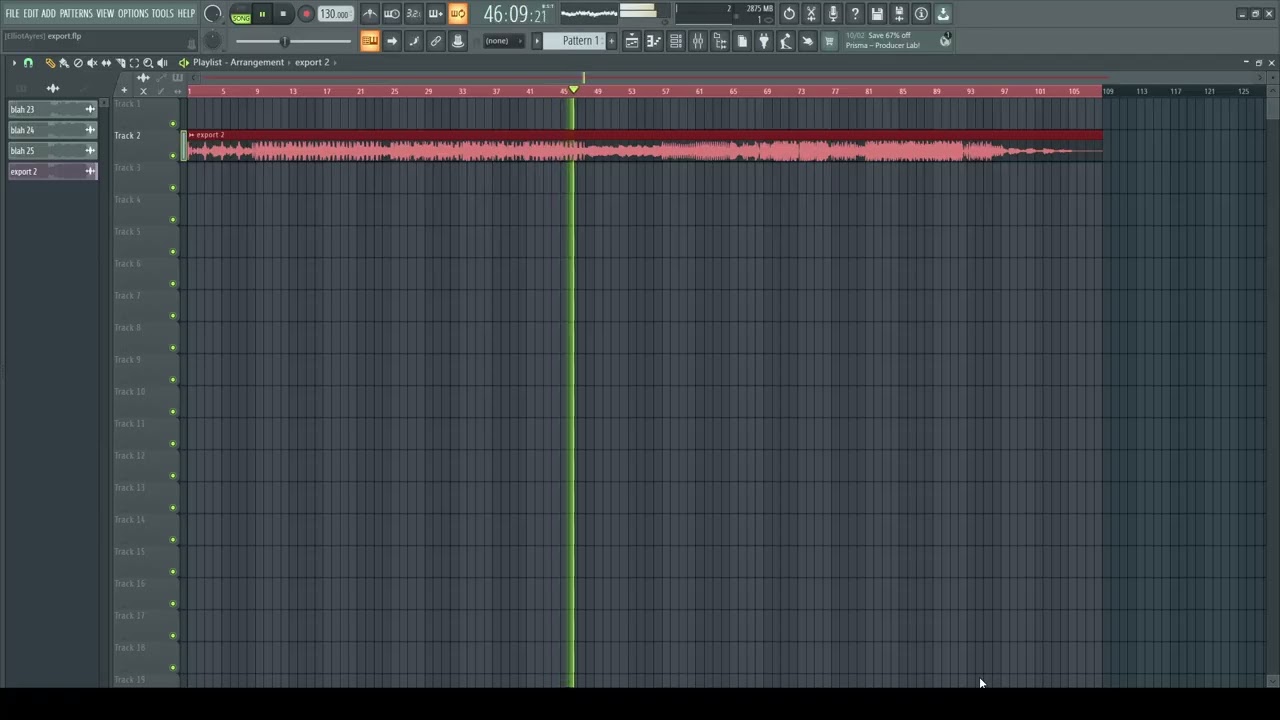Open the Mixer window icon
The height and width of the screenshot is (720, 1280).
coord(698,41)
